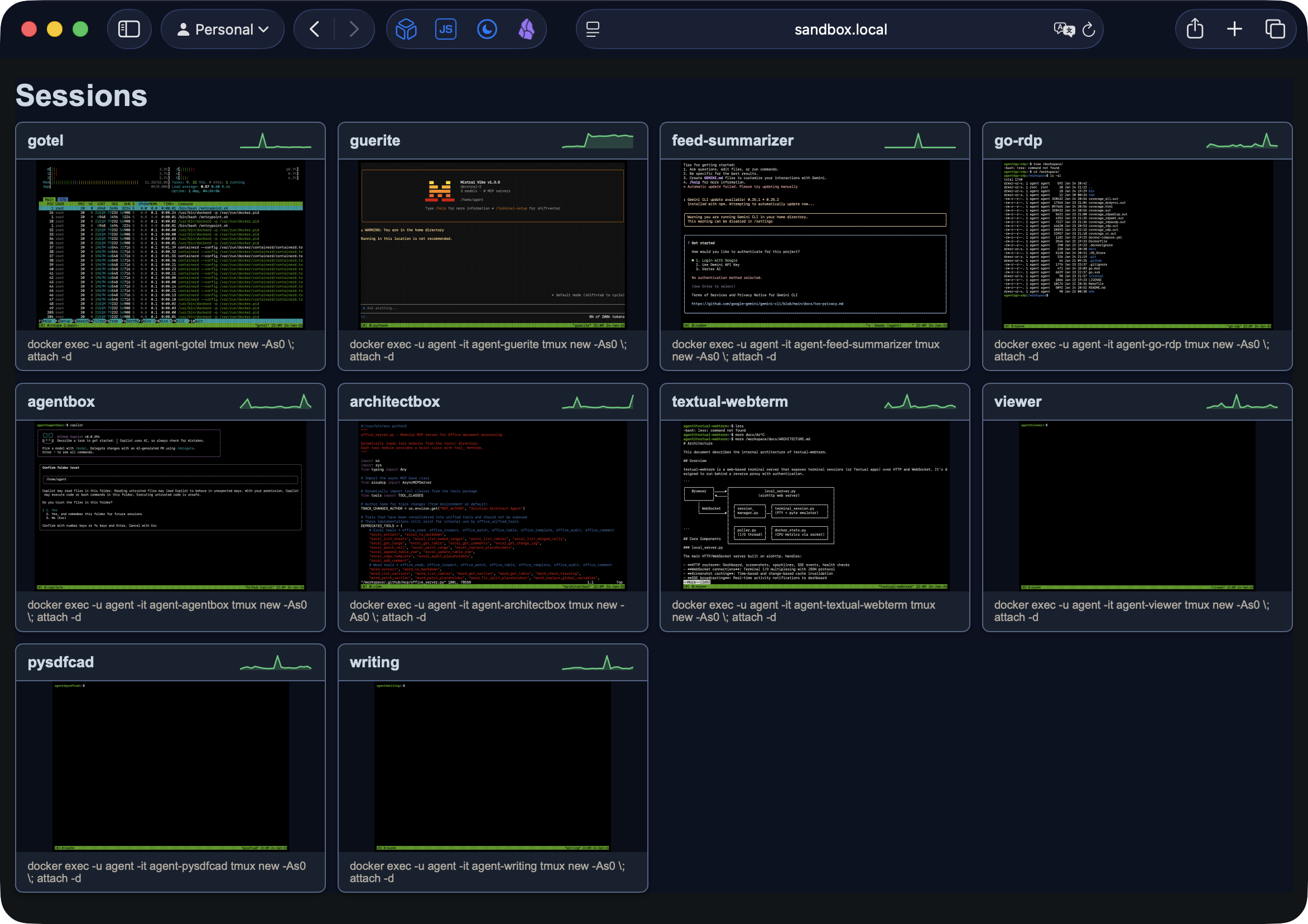Click the feed-summarizer session title
The height and width of the screenshot is (924, 1308).
tap(732, 141)
